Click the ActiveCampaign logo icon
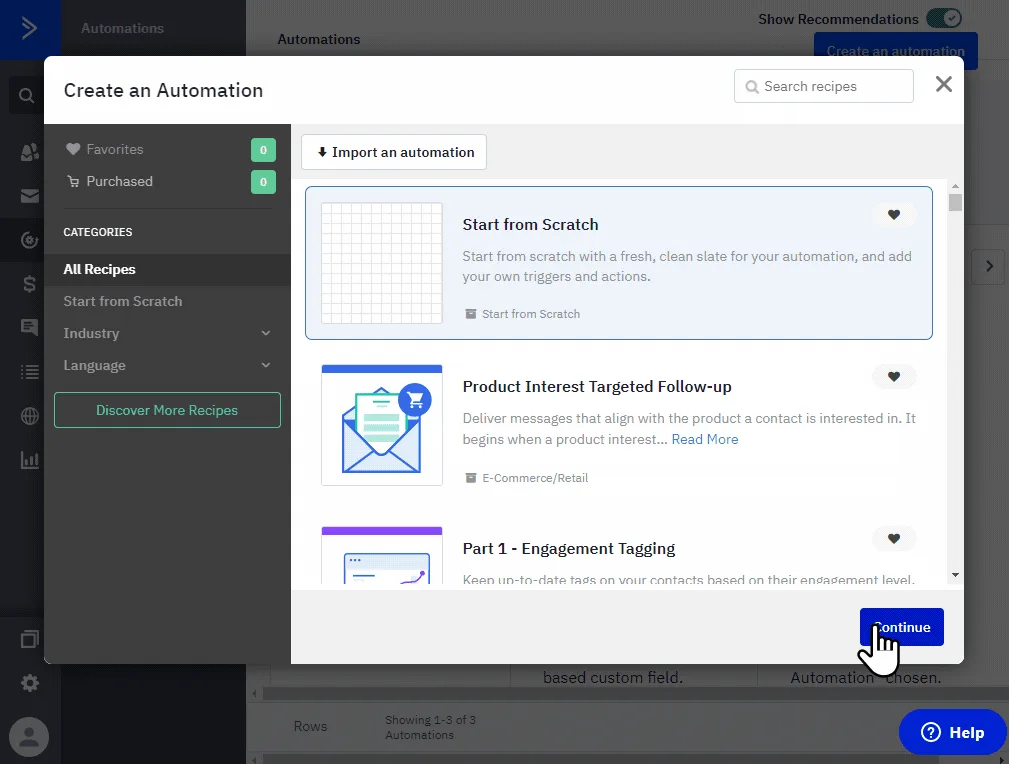Screen dimensions: 1009x764 click(x=29, y=28)
